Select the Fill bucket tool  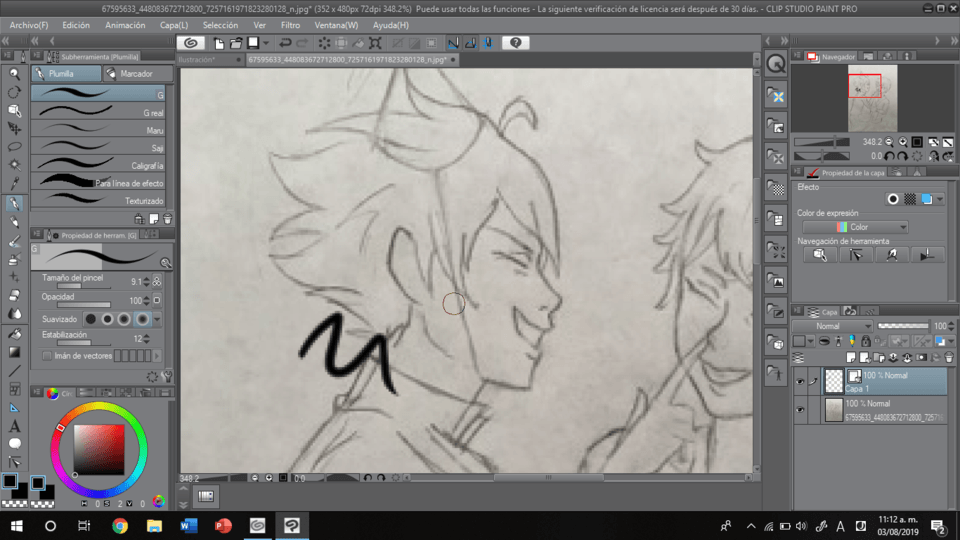click(x=15, y=334)
